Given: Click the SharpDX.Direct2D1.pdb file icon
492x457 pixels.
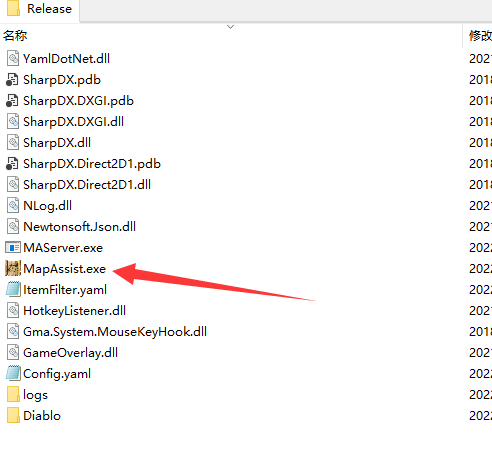Looking at the screenshot, I should [12, 164].
